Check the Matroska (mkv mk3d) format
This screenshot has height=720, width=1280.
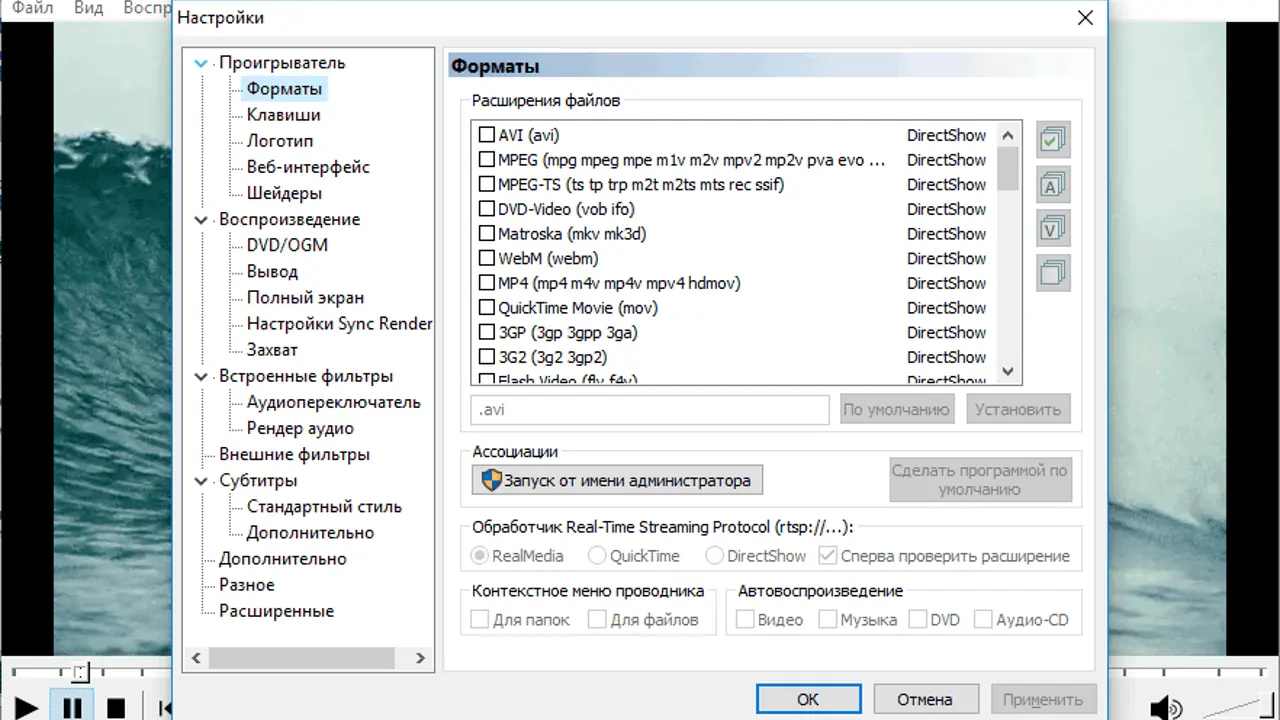tap(487, 234)
